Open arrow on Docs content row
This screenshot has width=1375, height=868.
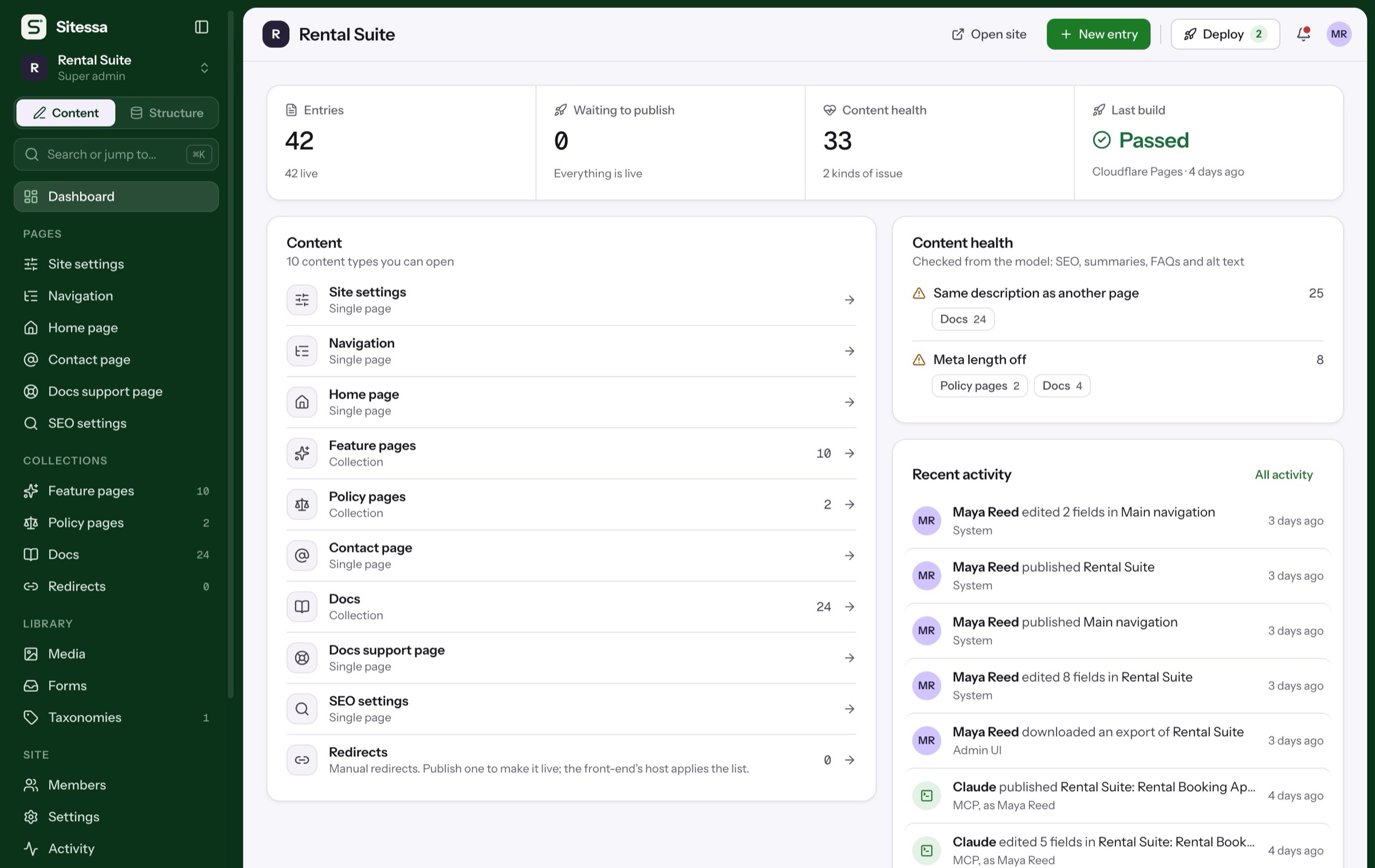coord(850,607)
